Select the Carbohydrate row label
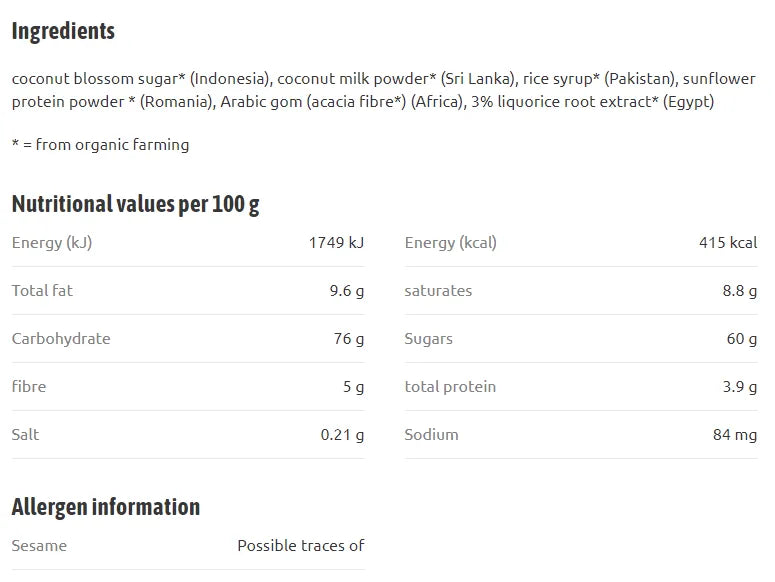775x582 pixels. pyautogui.click(x=61, y=339)
